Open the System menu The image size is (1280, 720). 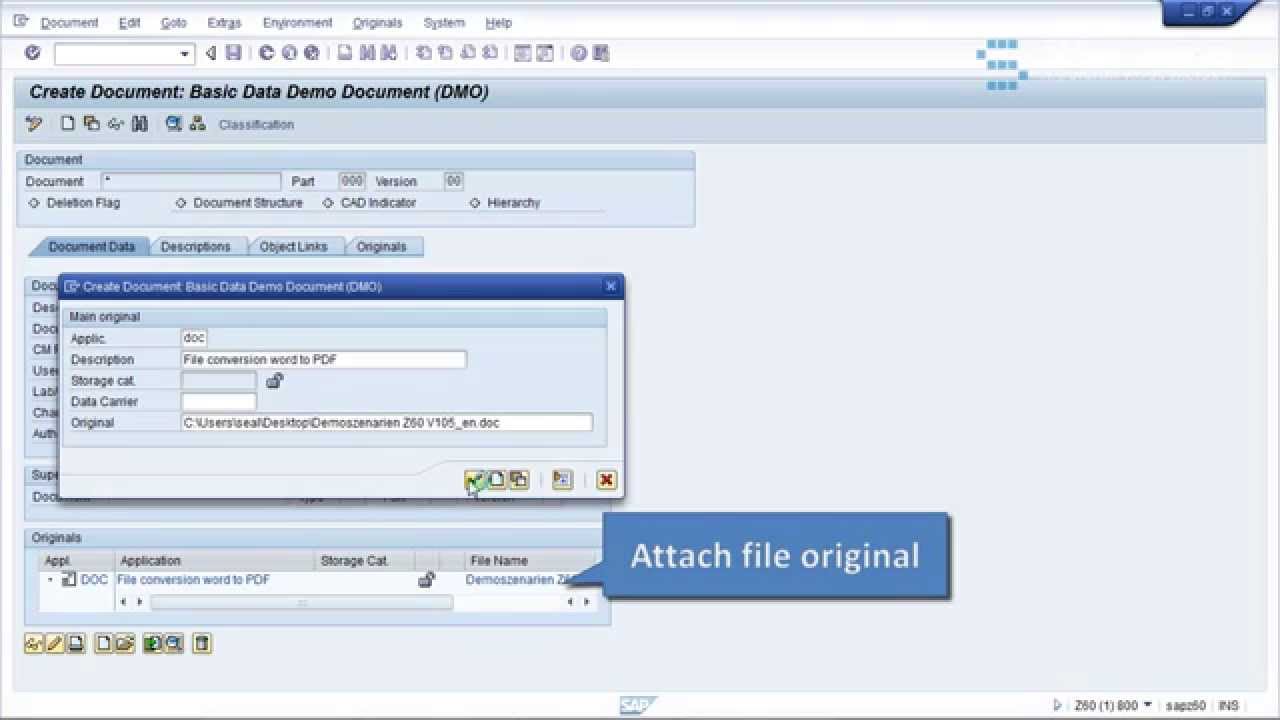point(444,22)
